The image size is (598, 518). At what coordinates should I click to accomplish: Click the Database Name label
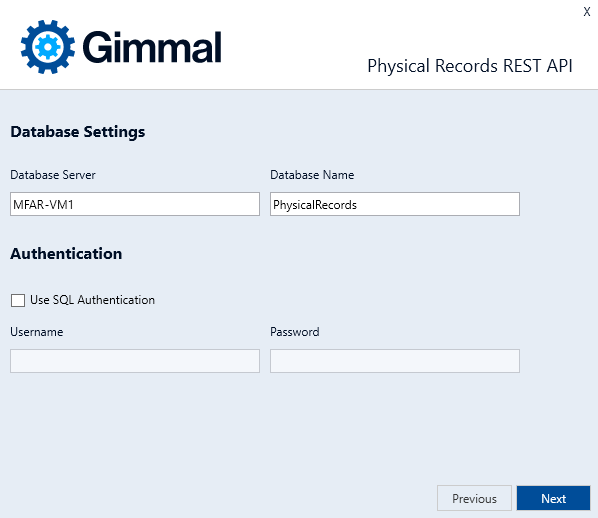pyautogui.click(x=312, y=175)
